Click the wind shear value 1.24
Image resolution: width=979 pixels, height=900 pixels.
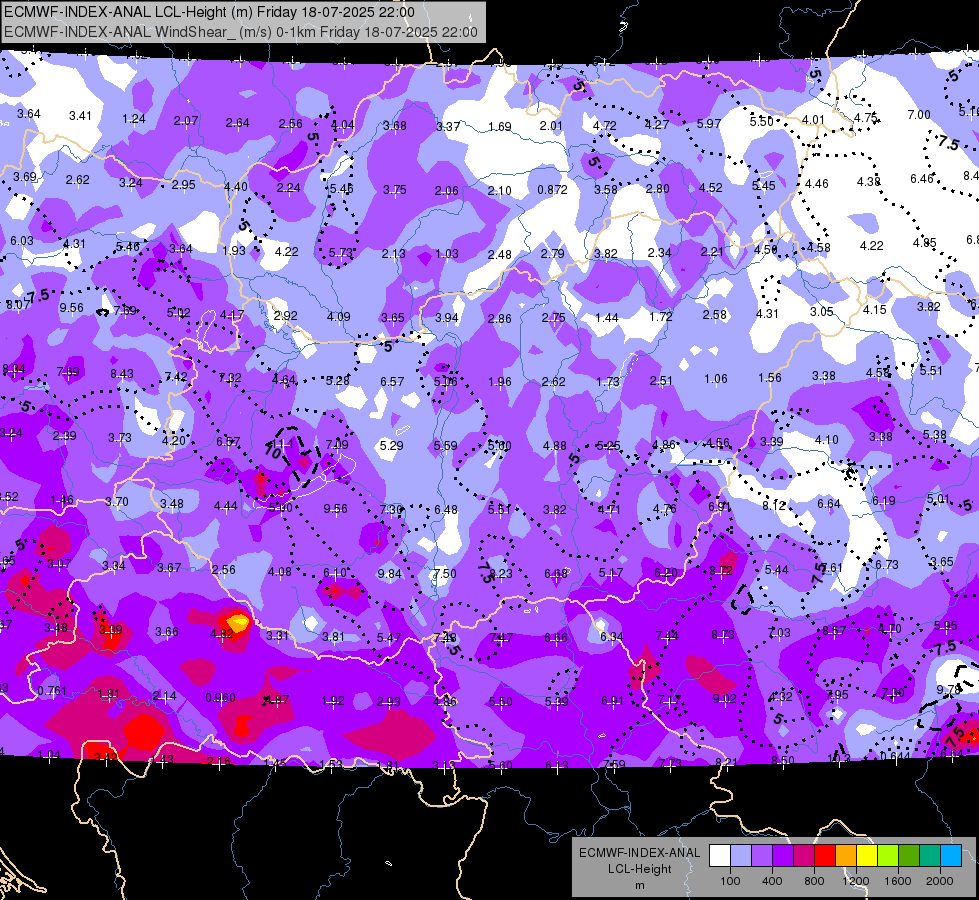click(134, 119)
